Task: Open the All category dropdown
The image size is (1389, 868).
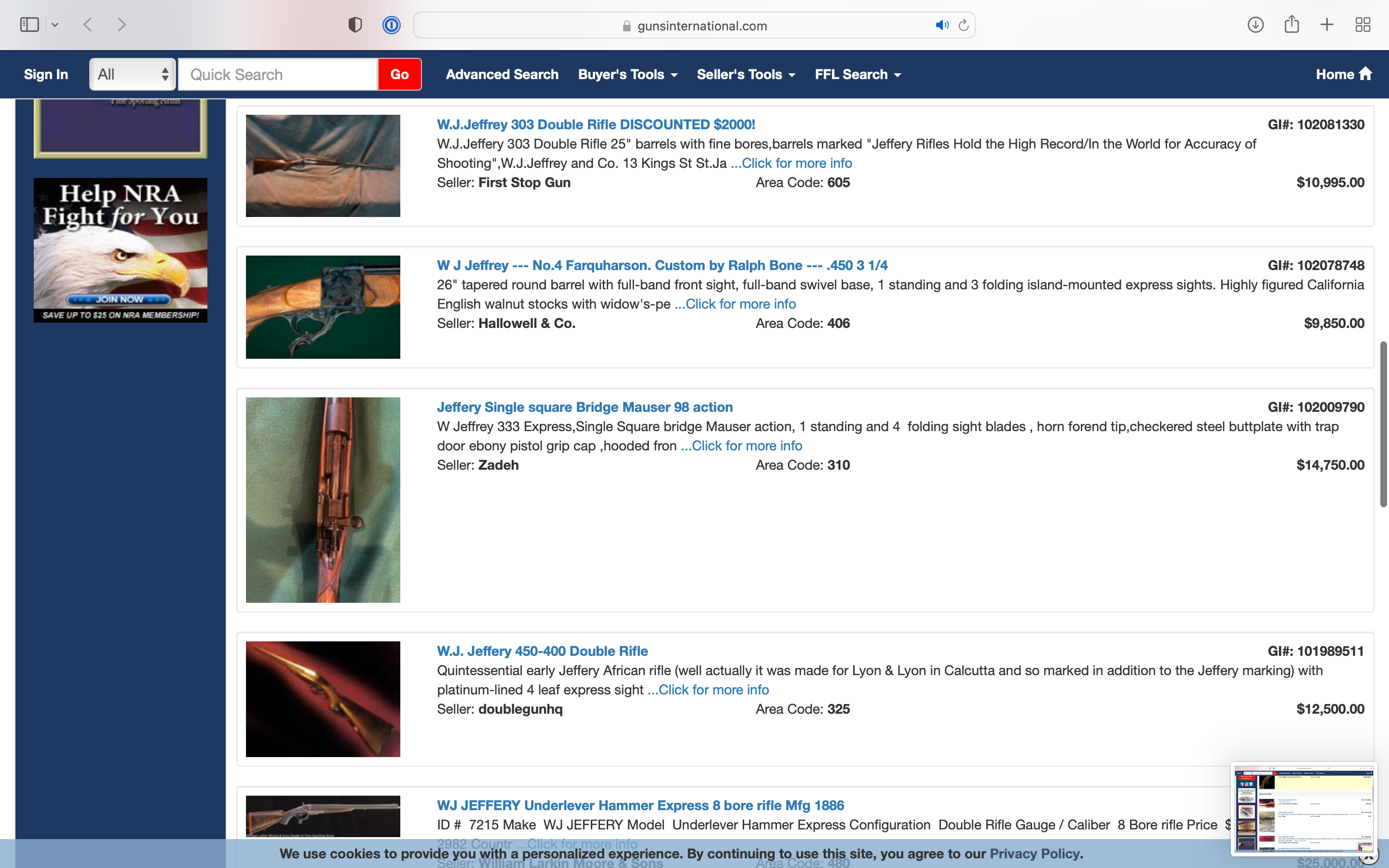Action: 132,74
